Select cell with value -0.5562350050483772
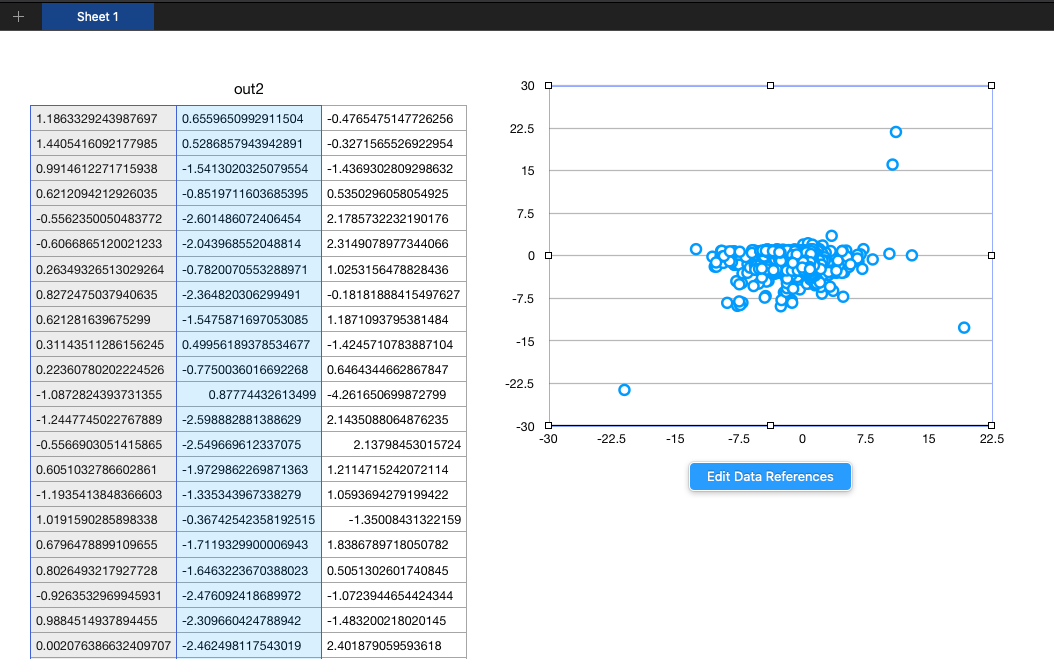1054x659 pixels. pos(104,219)
